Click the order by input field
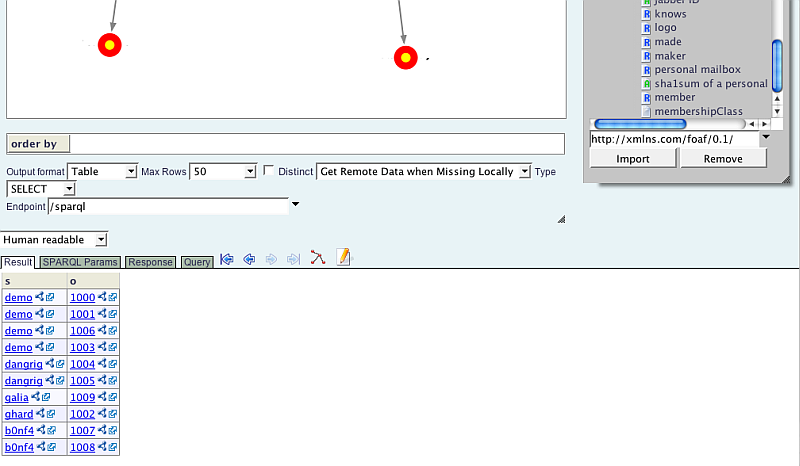The height and width of the screenshot is (466, 800). pos(317,143)
